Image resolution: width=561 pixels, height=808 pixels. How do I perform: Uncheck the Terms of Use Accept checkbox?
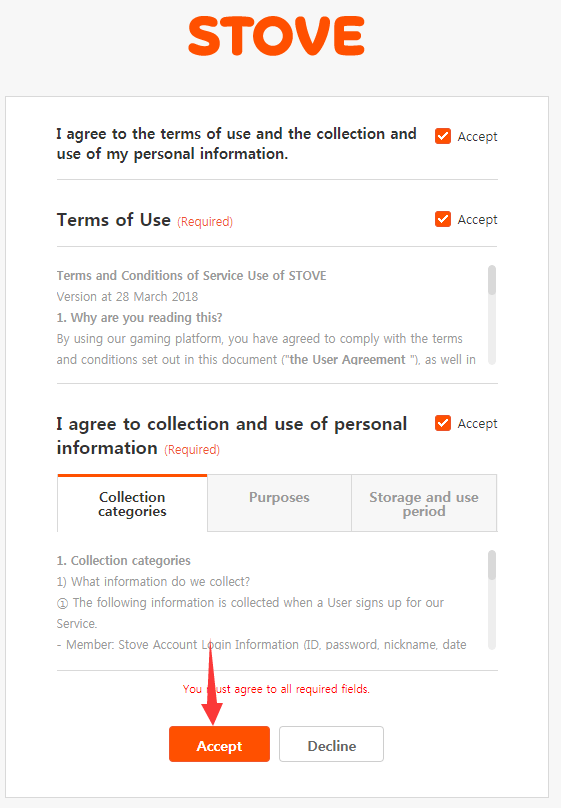tap(443, 219)
